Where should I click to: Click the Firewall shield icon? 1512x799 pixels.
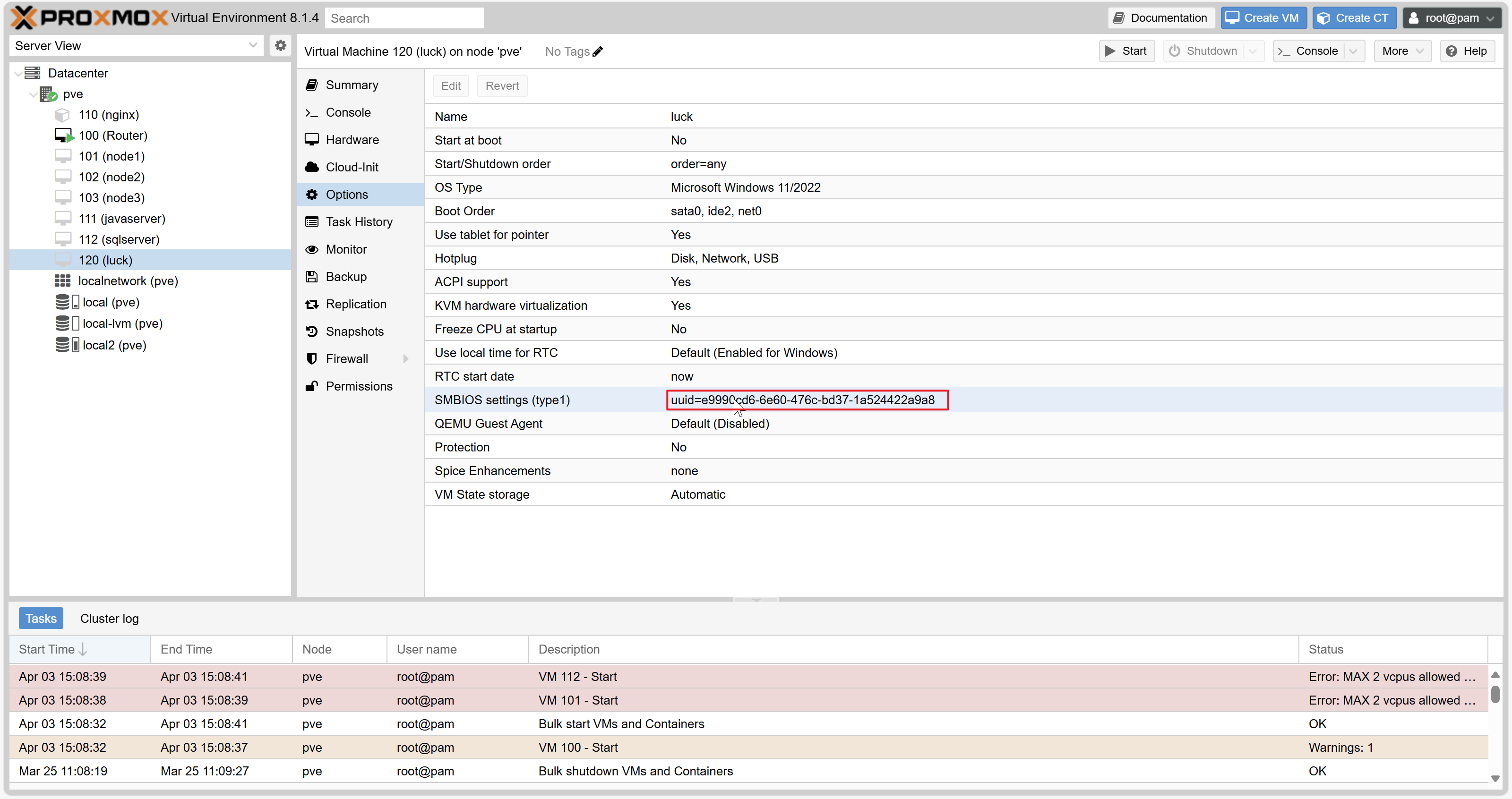312,358
